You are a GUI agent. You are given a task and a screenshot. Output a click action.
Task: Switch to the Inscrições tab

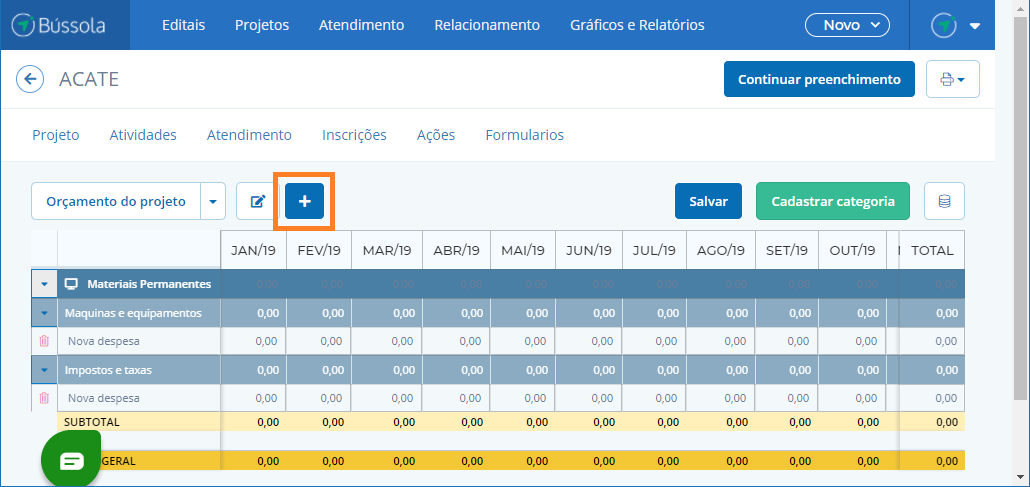(x=354, y=135)
